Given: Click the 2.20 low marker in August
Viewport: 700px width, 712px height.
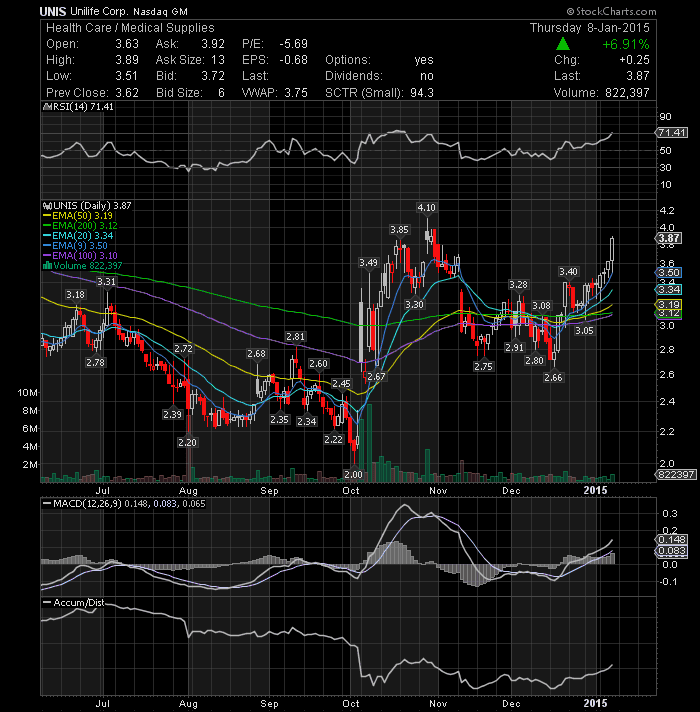Looking at the screenshot, I should (187, 442).
